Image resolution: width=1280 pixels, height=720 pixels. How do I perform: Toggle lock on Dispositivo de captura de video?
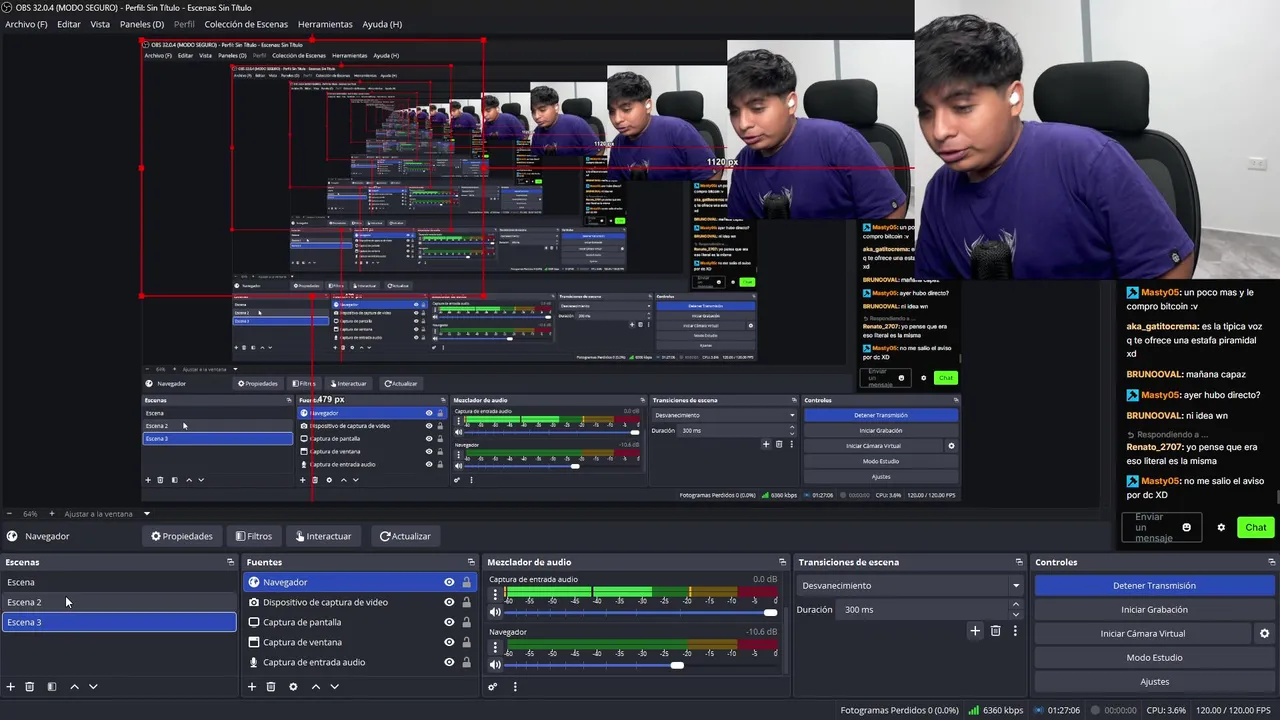click(x=466, y=602)
